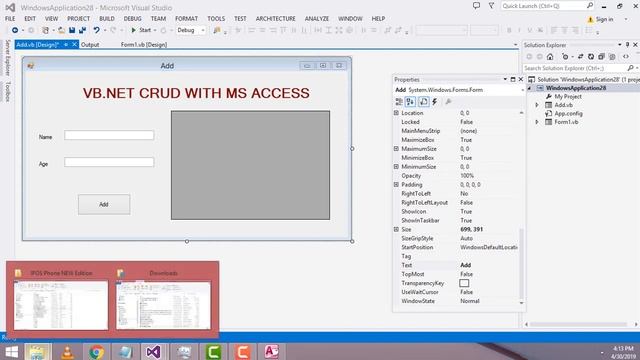Open the FORMAT menu
Screen dimensions: 640x360
point(186,19)
